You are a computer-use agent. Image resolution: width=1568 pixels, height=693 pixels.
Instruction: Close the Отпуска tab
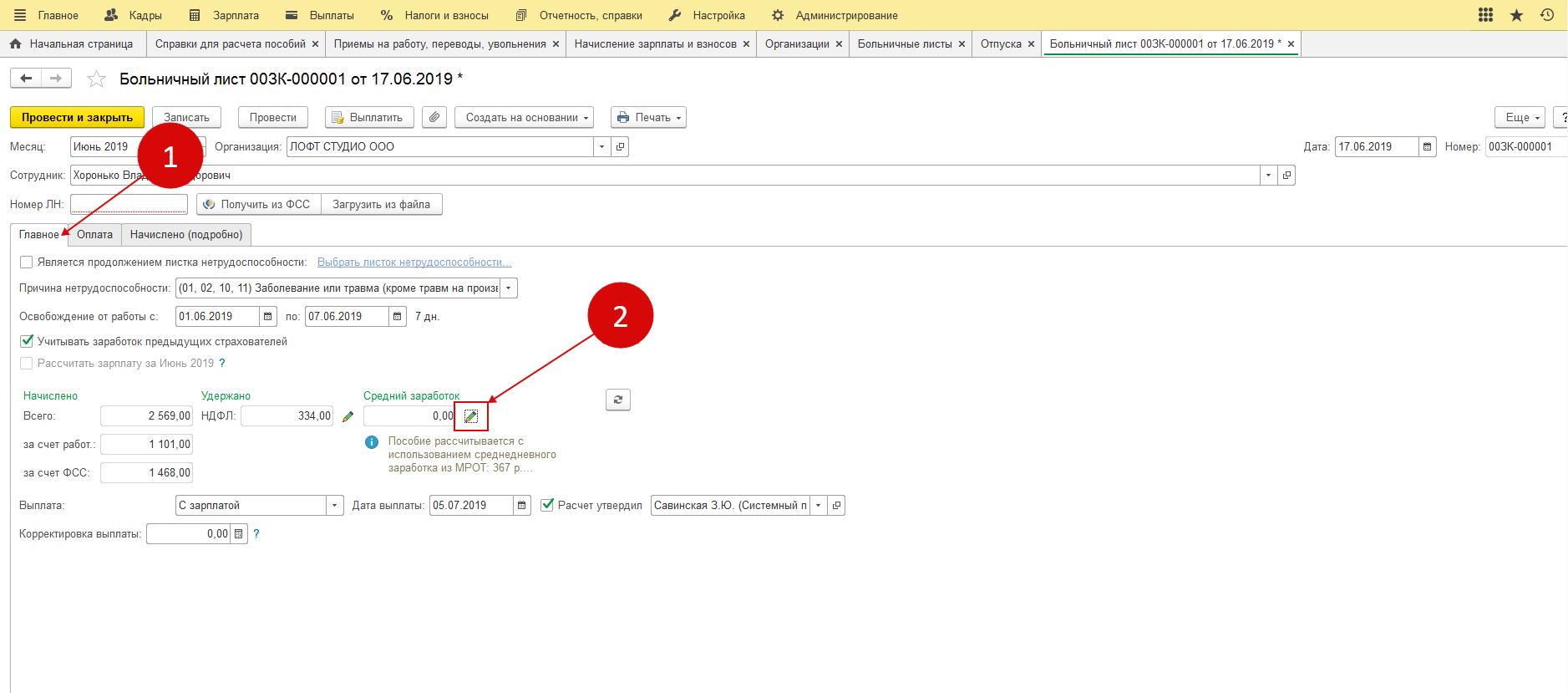(x=1031, y=44)
